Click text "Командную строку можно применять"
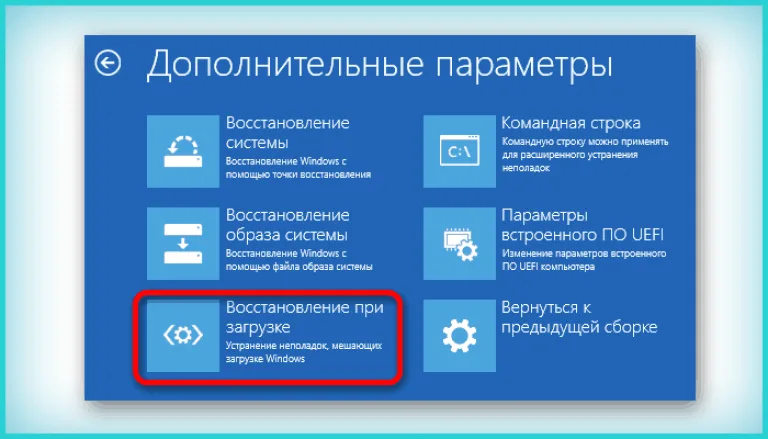 pos(585,142)
